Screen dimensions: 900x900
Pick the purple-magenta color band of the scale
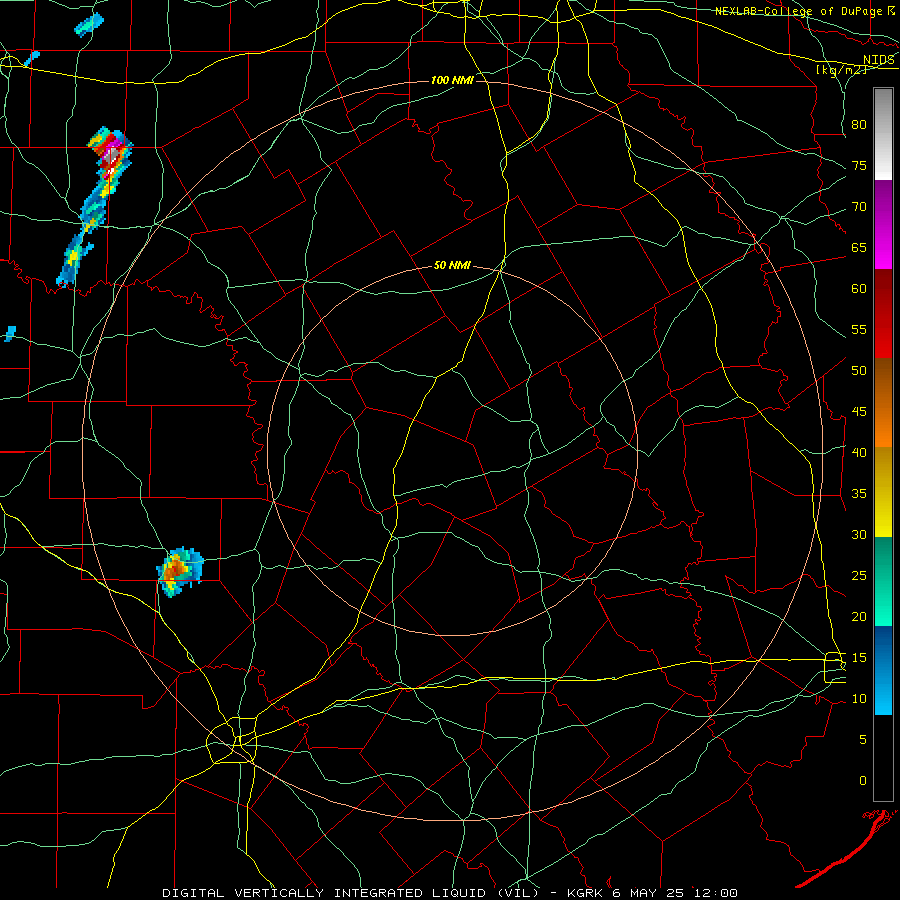[883, 225]
